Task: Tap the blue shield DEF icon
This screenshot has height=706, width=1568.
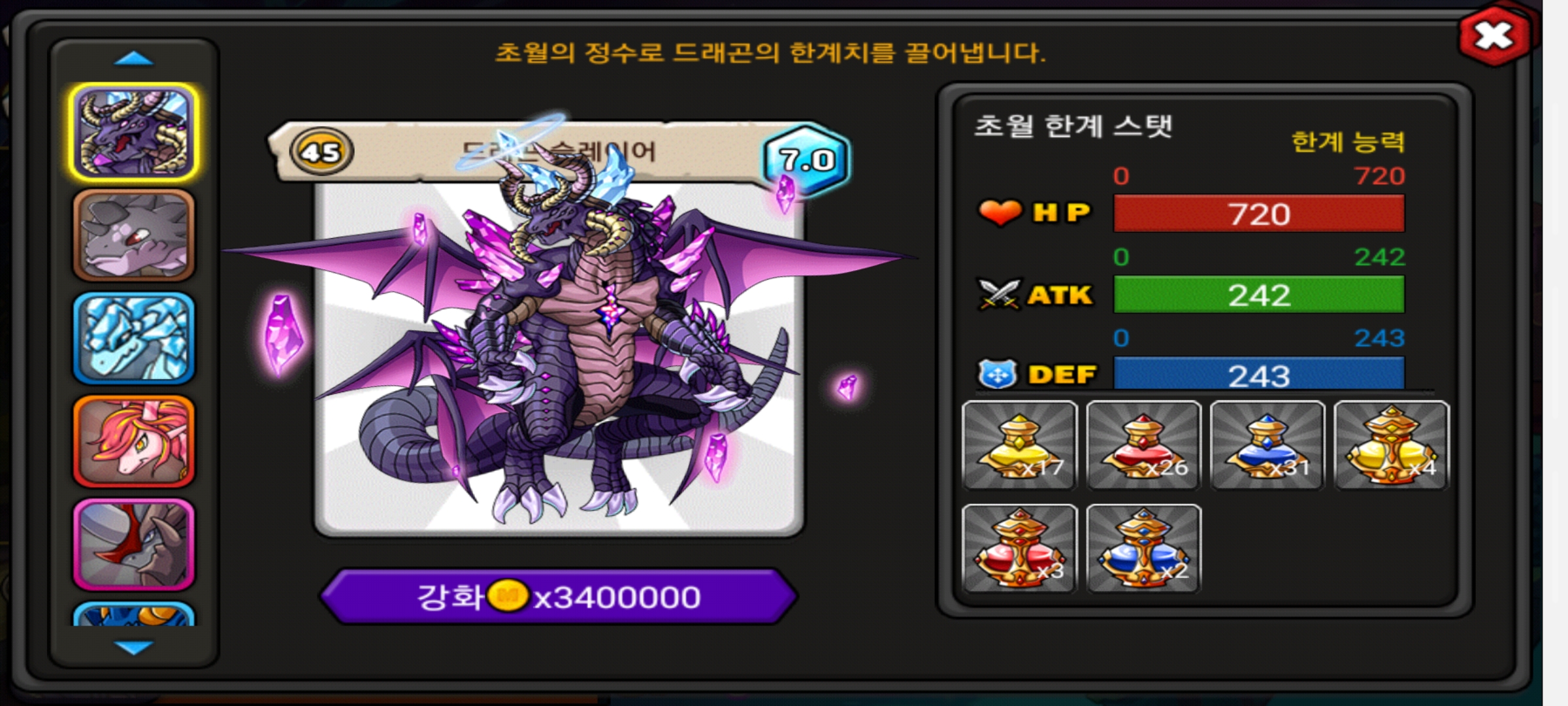Action: coord(998,375)
